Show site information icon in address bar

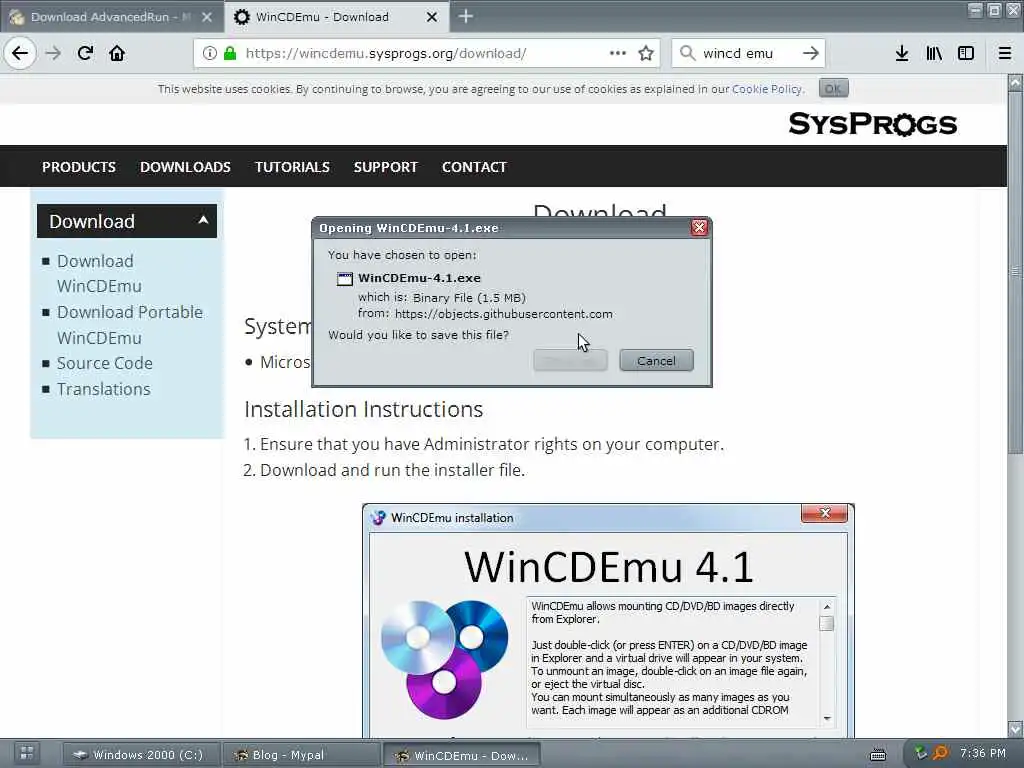[x=210, y=53]
